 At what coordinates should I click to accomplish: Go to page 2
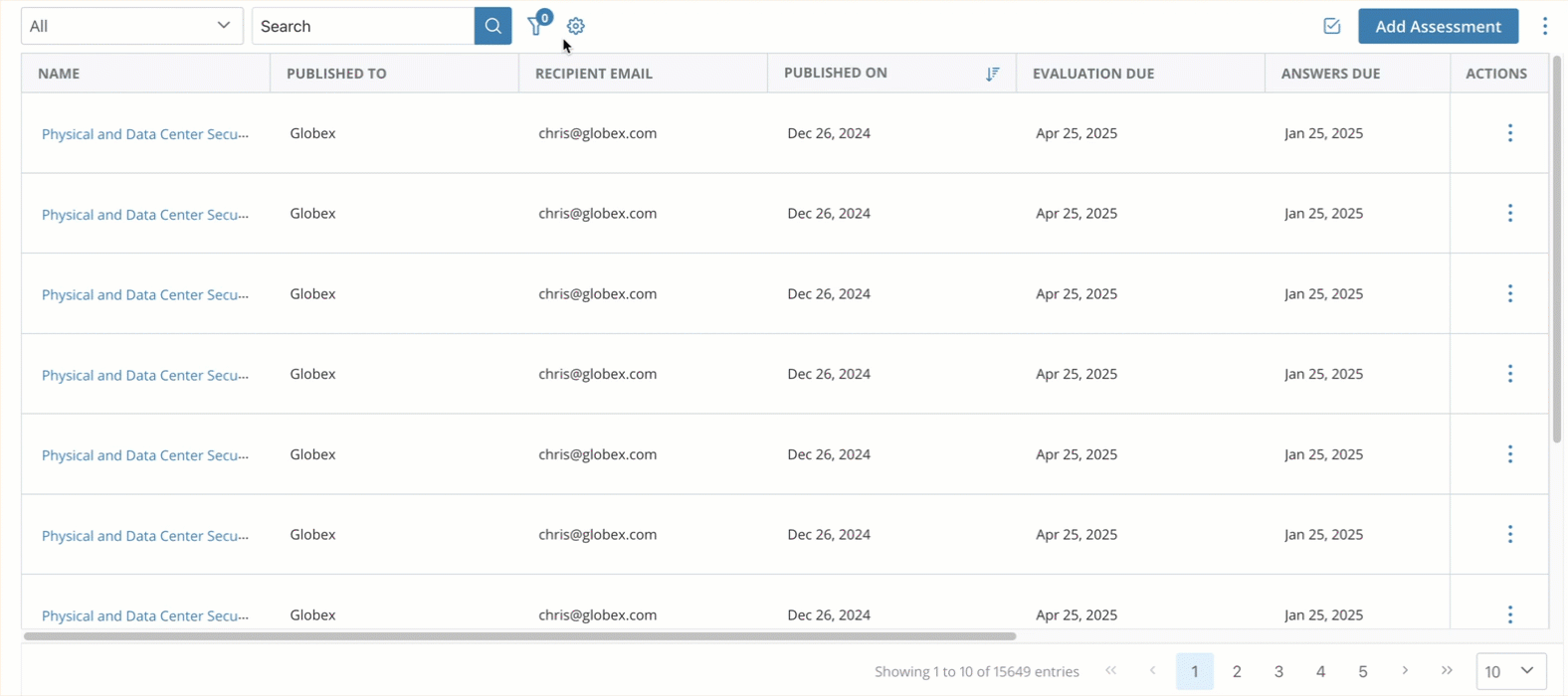tap(1237, 672)
